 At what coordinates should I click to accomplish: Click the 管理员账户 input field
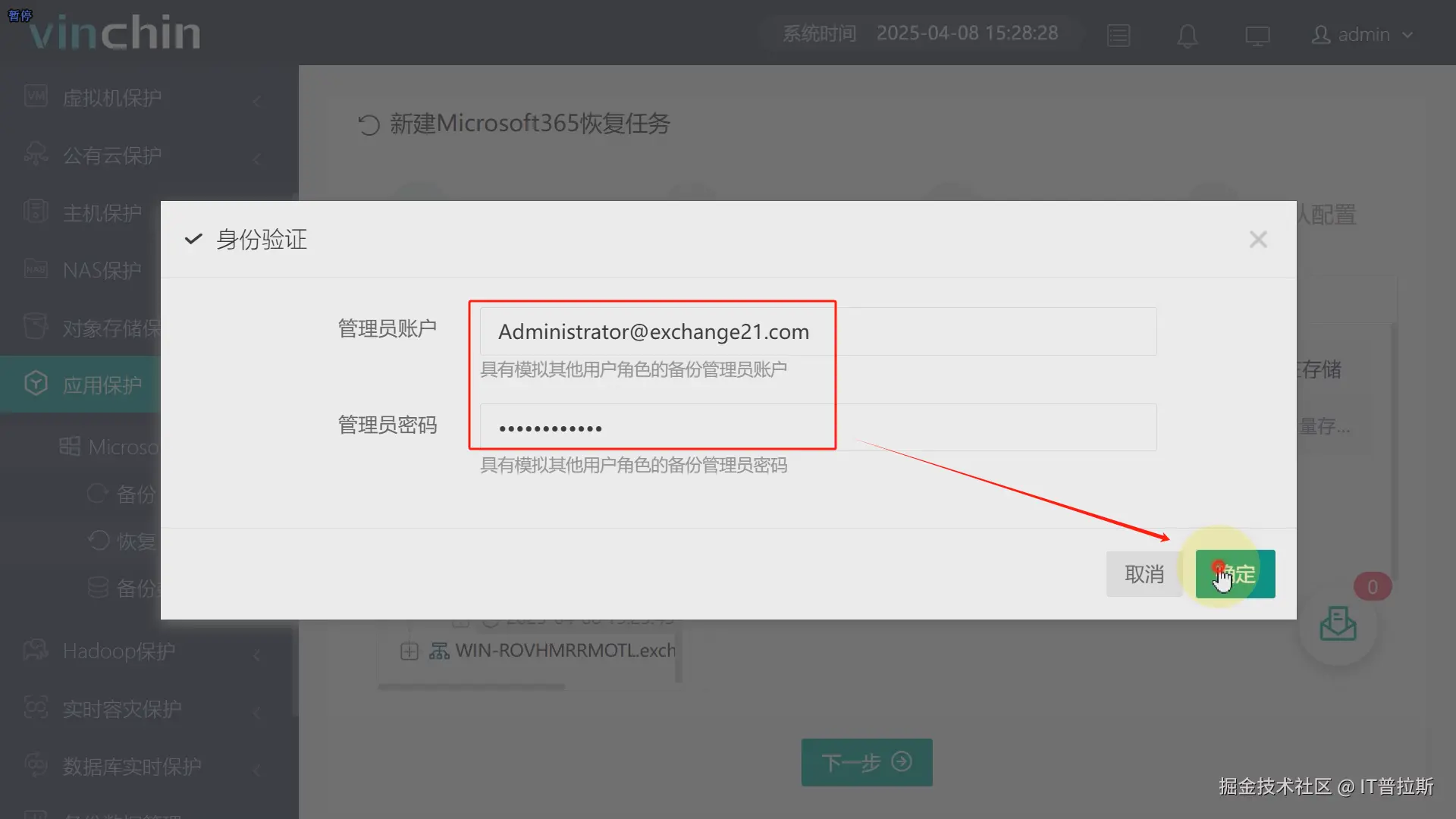click(817, 331)
